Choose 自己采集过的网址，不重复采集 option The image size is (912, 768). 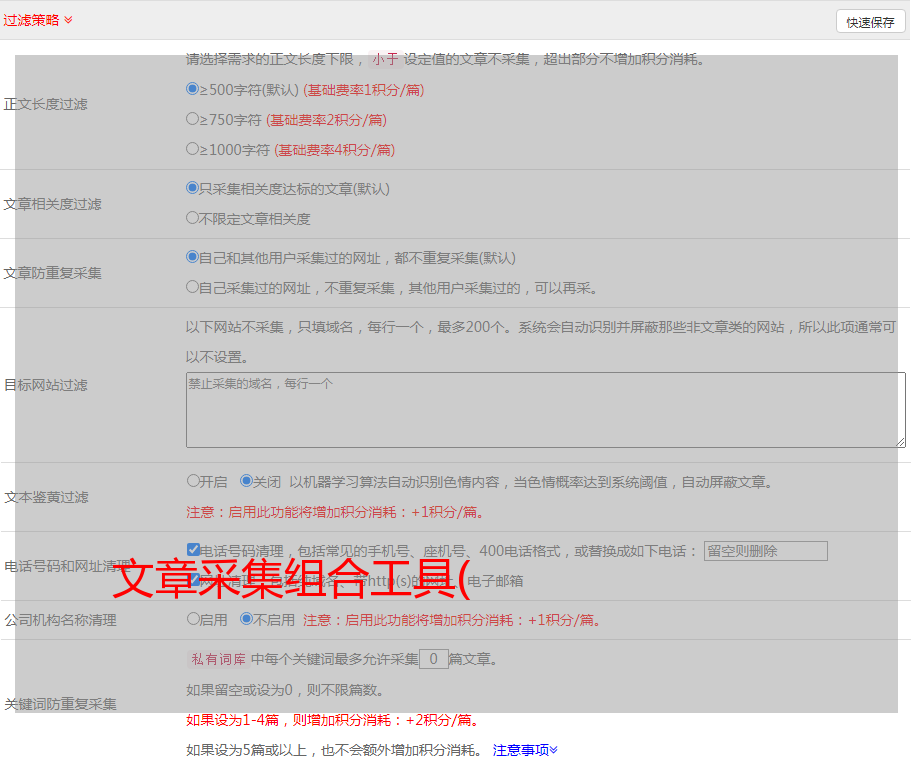pos(193,287)
